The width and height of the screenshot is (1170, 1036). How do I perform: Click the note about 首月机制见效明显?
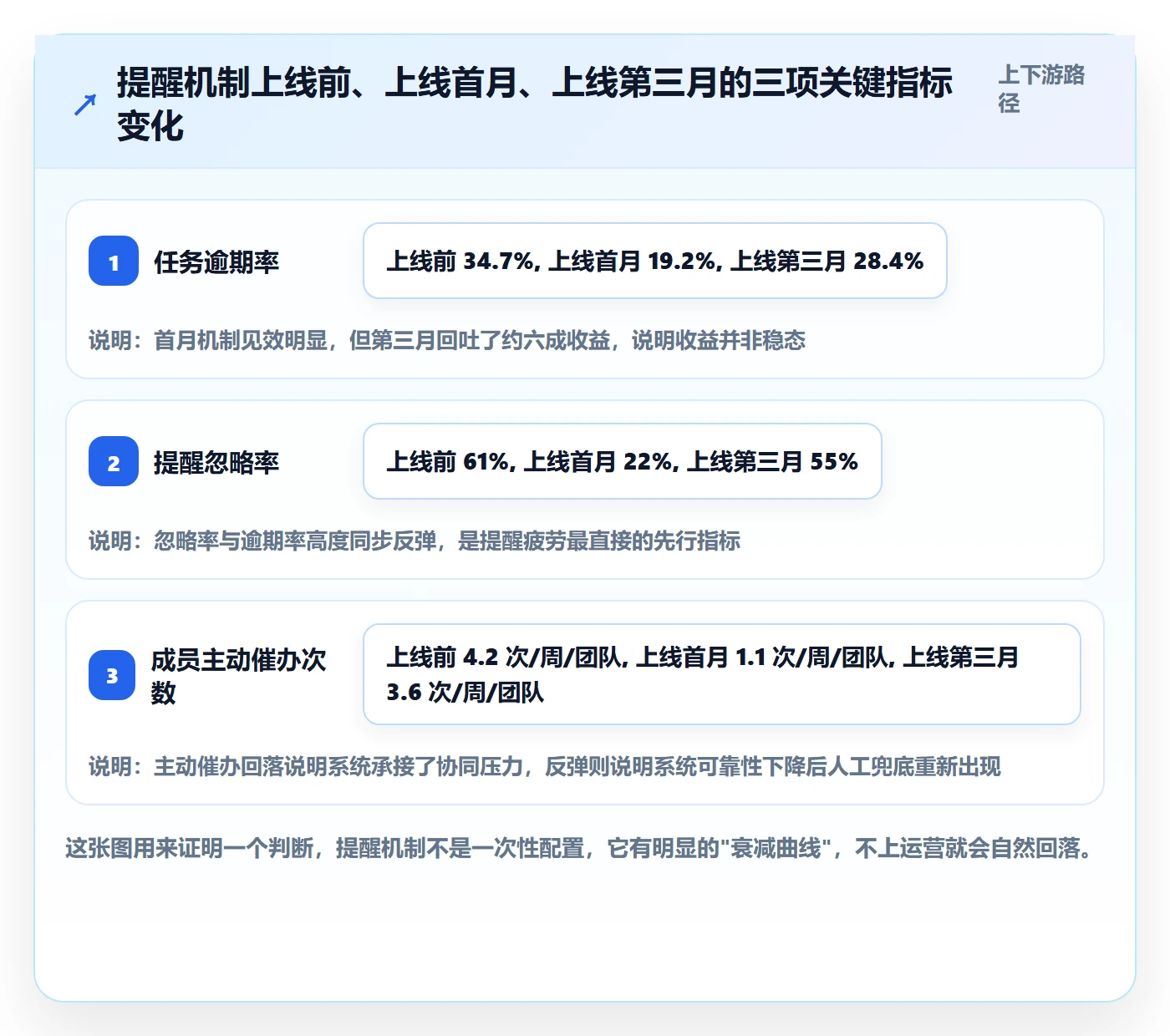(x=447, y=340)
